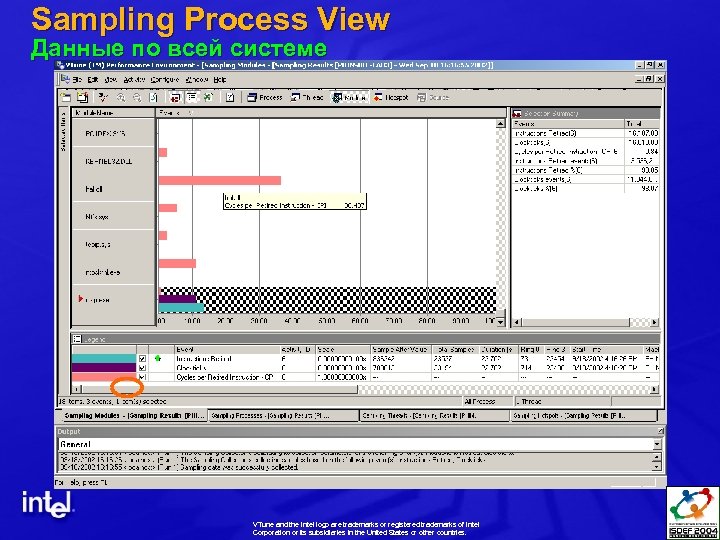Click the Start Time column header
This screenshot has width=720, height=540.
point(606,349)
